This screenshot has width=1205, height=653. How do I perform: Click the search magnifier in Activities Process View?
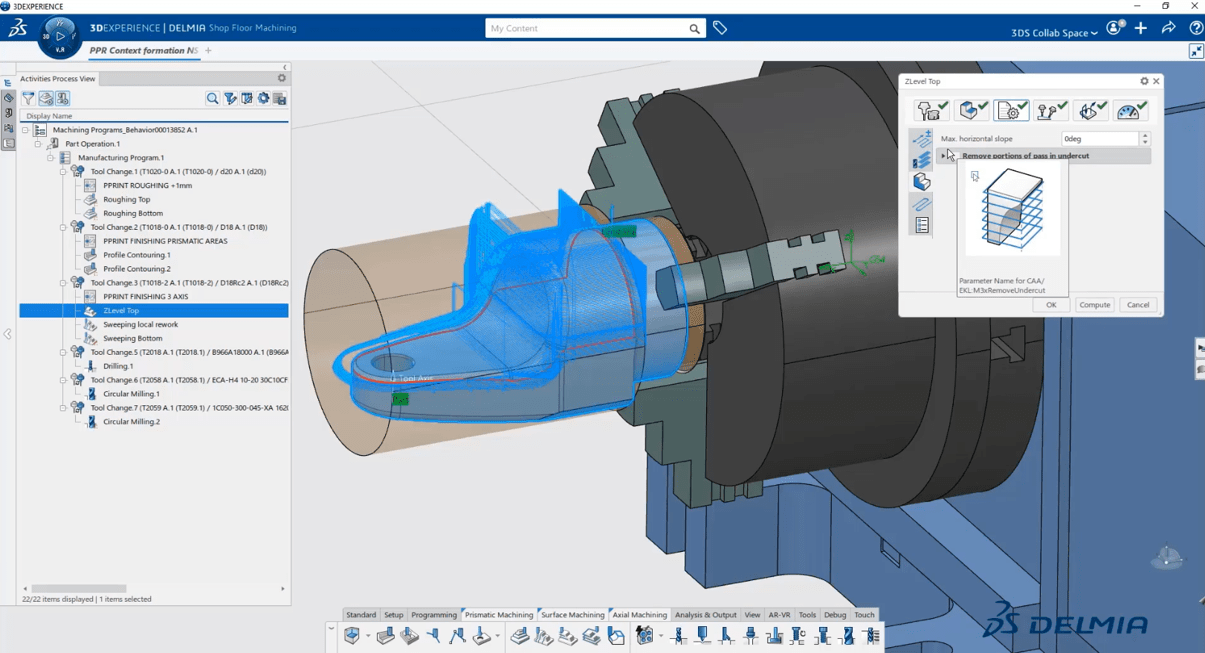(212, 98)
